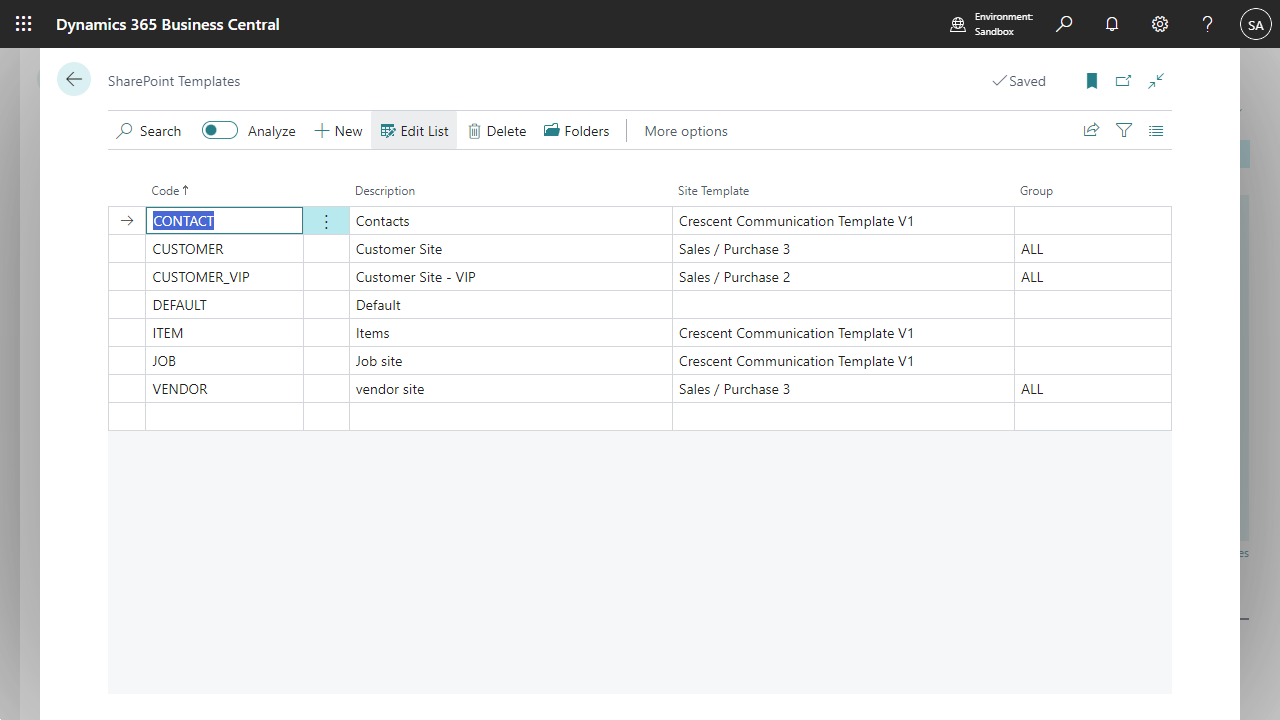Click the Customer Site - VIP description cell
The image size is (1280, 720).
pyautogui.click(x=511, y=277)
